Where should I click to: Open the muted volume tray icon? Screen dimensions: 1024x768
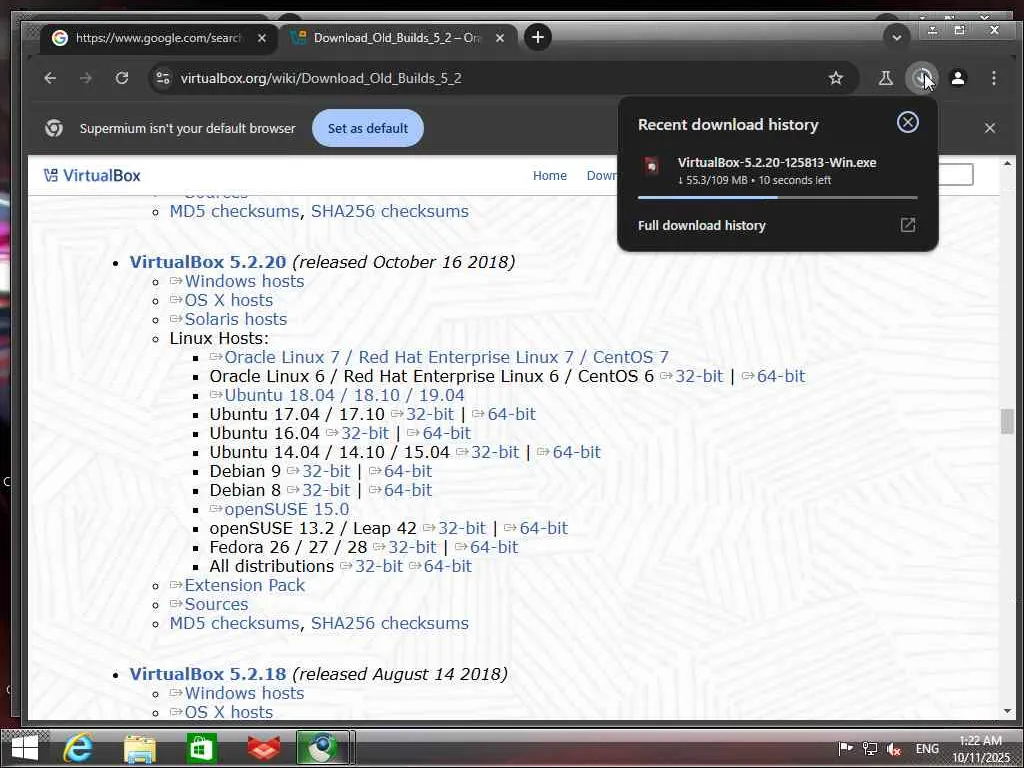[894, 749]
